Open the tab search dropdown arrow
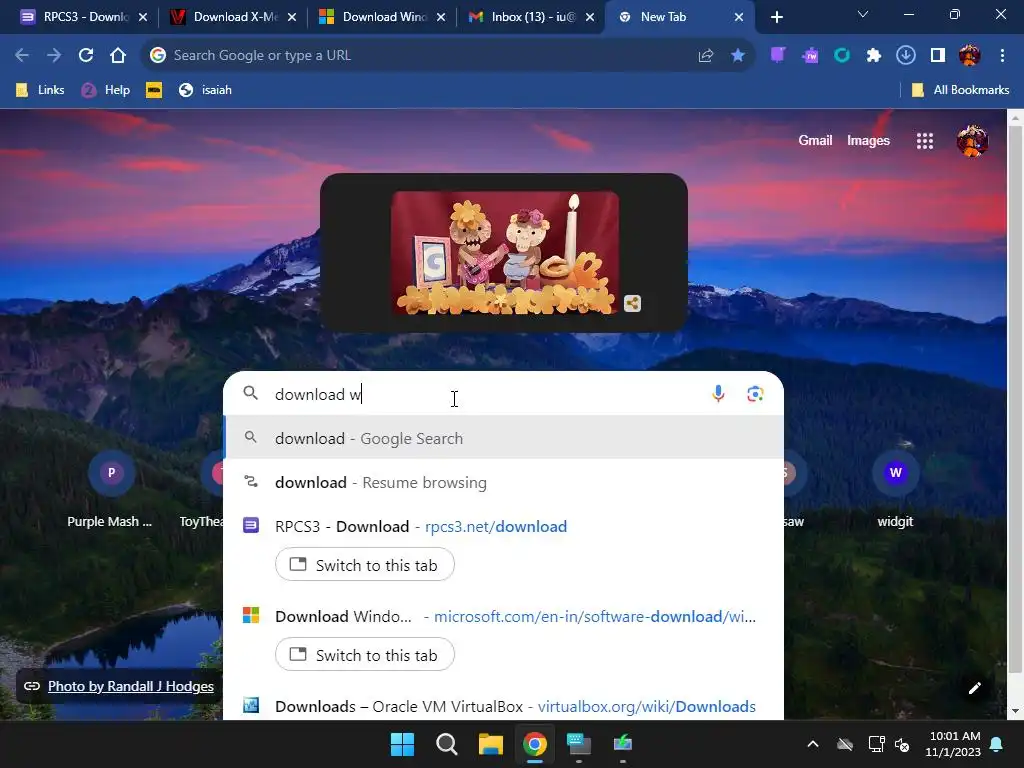 863,14
